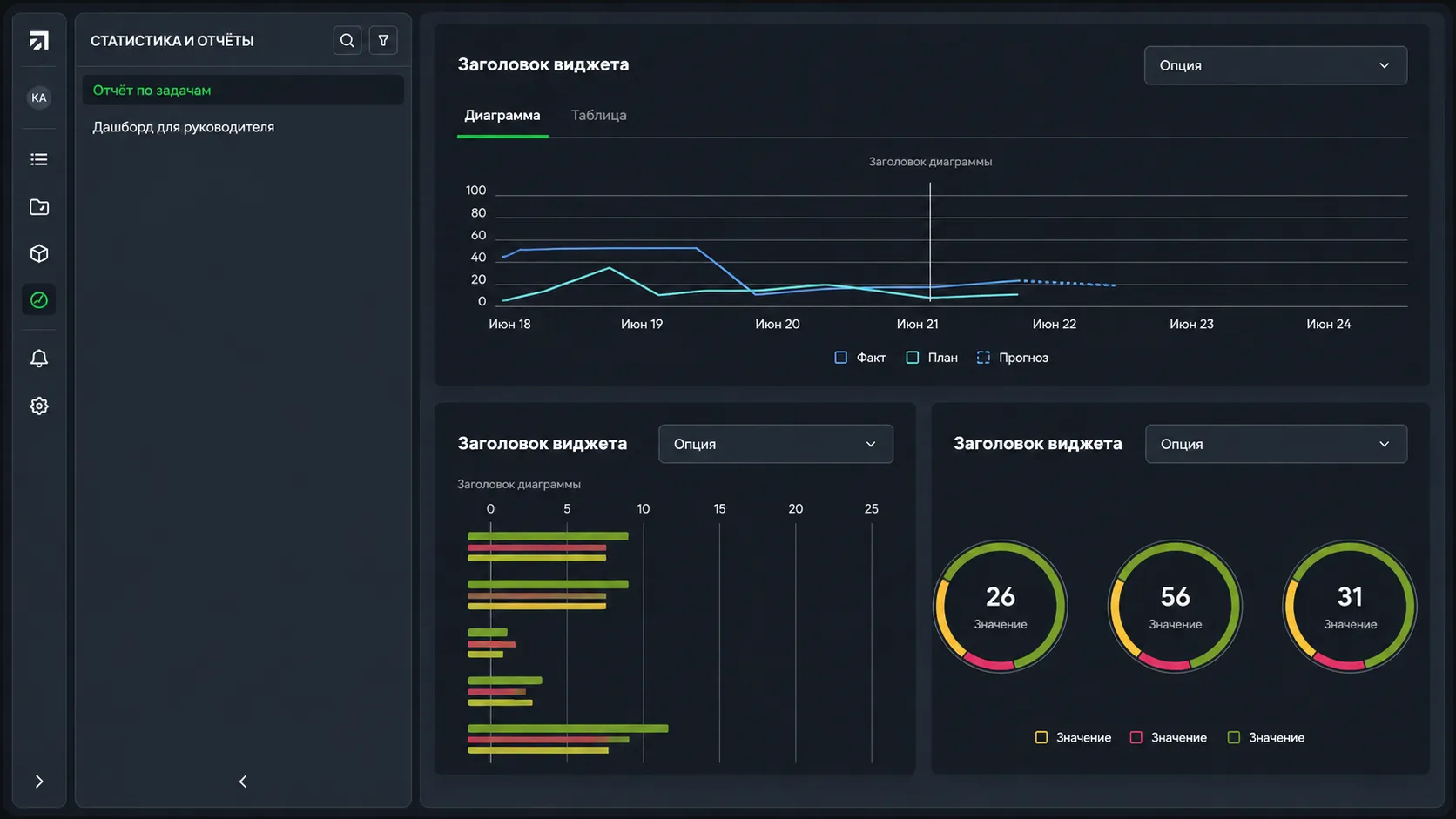Open the search icon in Статистика panel

click(x=347, y=40)
